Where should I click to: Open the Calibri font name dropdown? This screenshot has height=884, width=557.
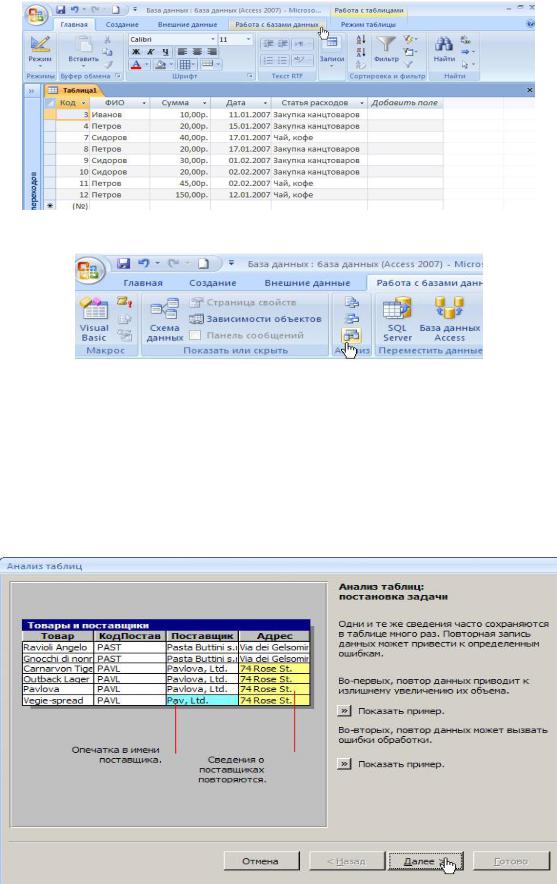[213, 39]
